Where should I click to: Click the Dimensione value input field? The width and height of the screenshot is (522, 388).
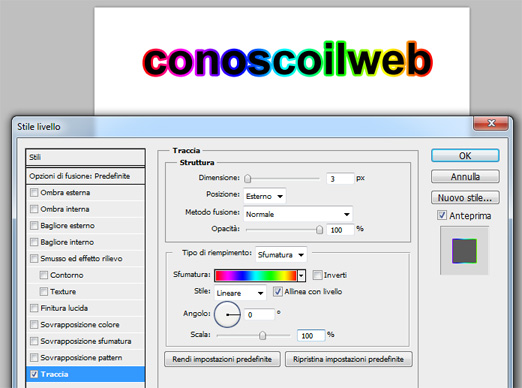click(x=340, y=179)
